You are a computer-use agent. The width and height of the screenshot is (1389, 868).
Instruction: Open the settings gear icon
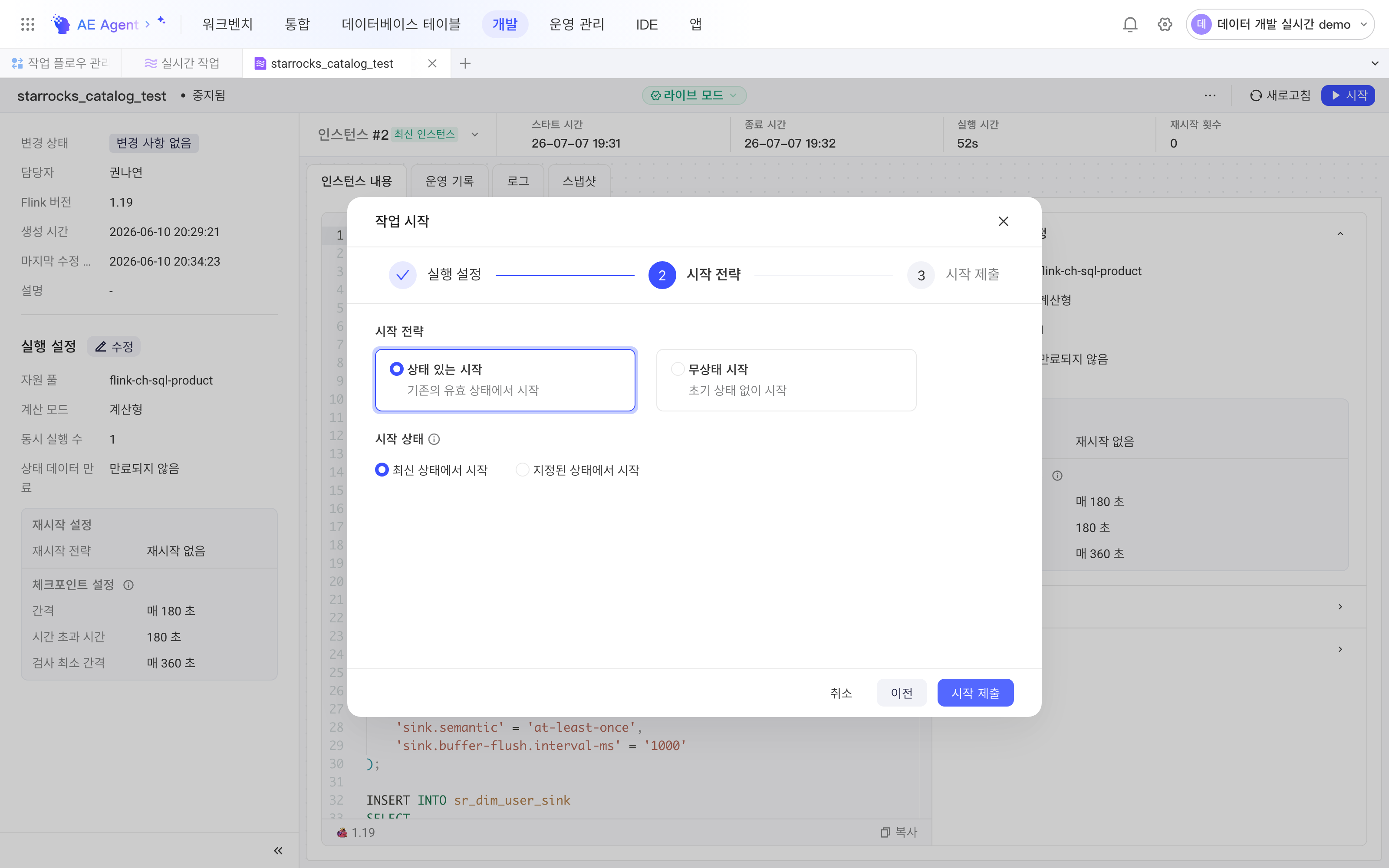(1165, 24)
